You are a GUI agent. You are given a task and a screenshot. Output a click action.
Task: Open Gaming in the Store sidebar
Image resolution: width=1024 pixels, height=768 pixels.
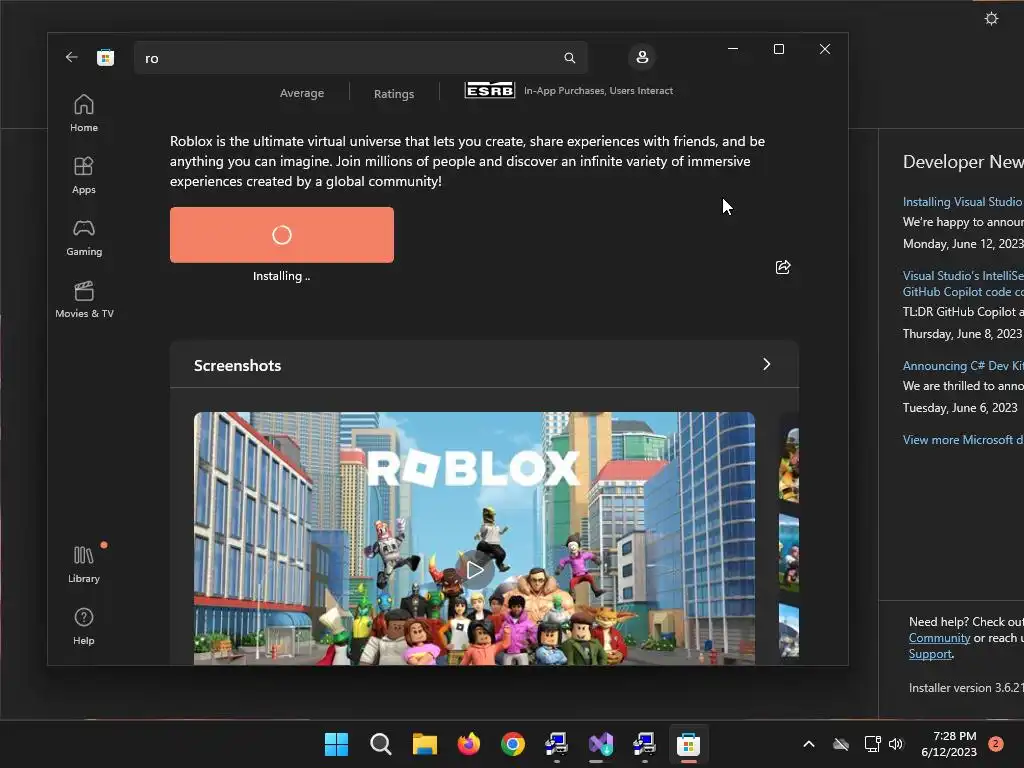[x=84, y=238]
